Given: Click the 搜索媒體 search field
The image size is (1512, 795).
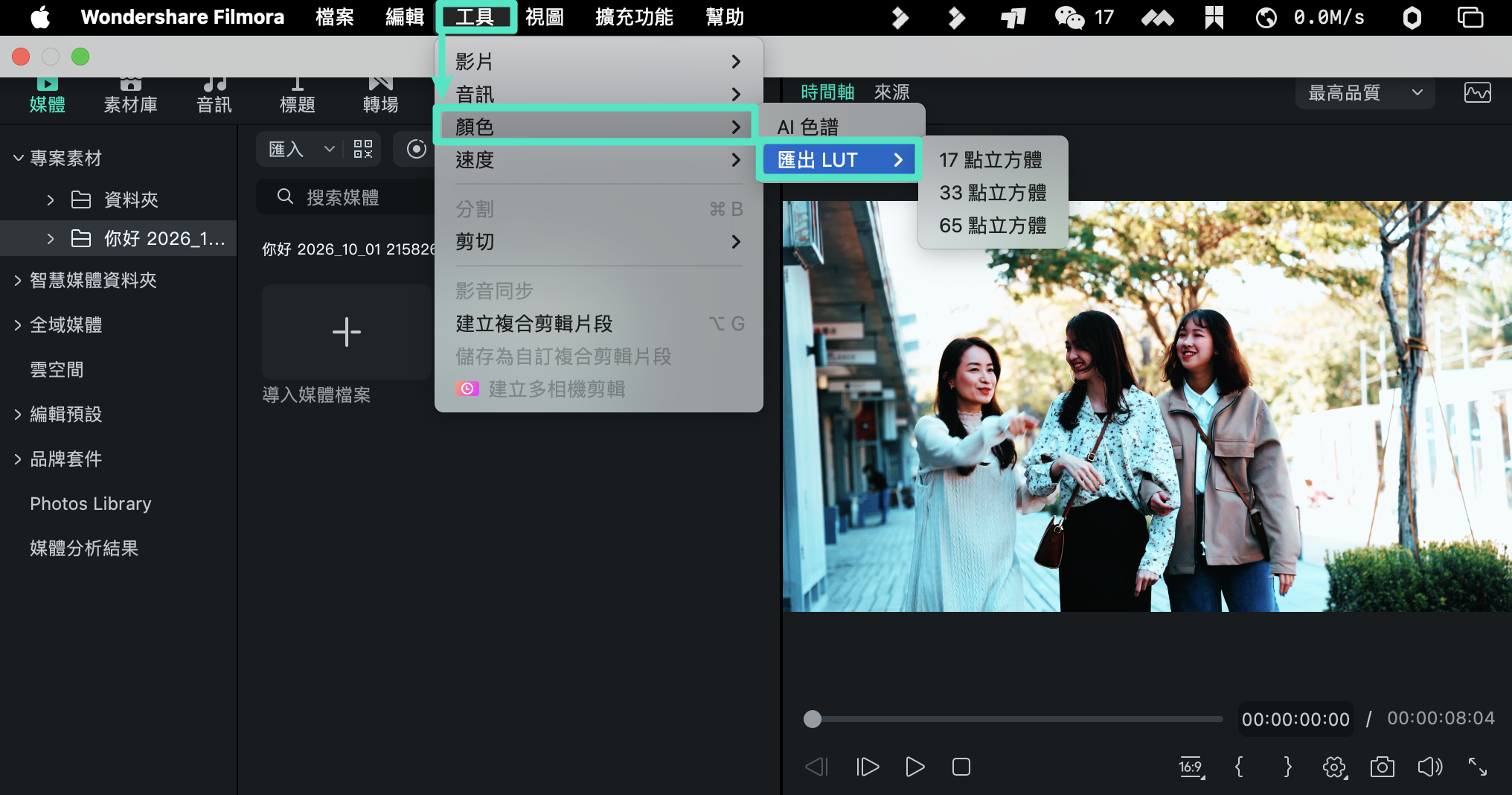Looking at the screenshot, I should coord(346,197).
